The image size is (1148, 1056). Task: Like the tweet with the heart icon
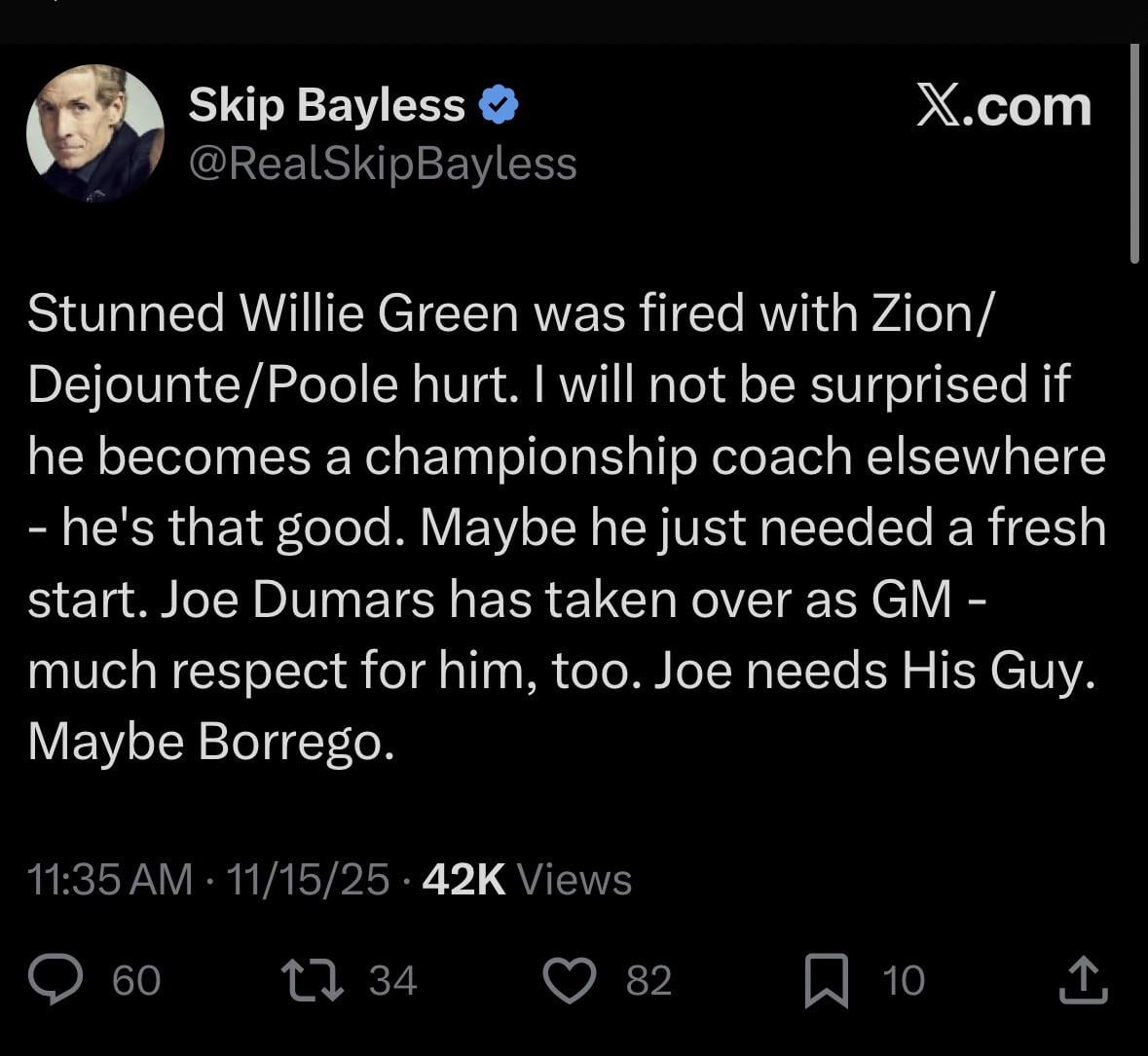568,979
